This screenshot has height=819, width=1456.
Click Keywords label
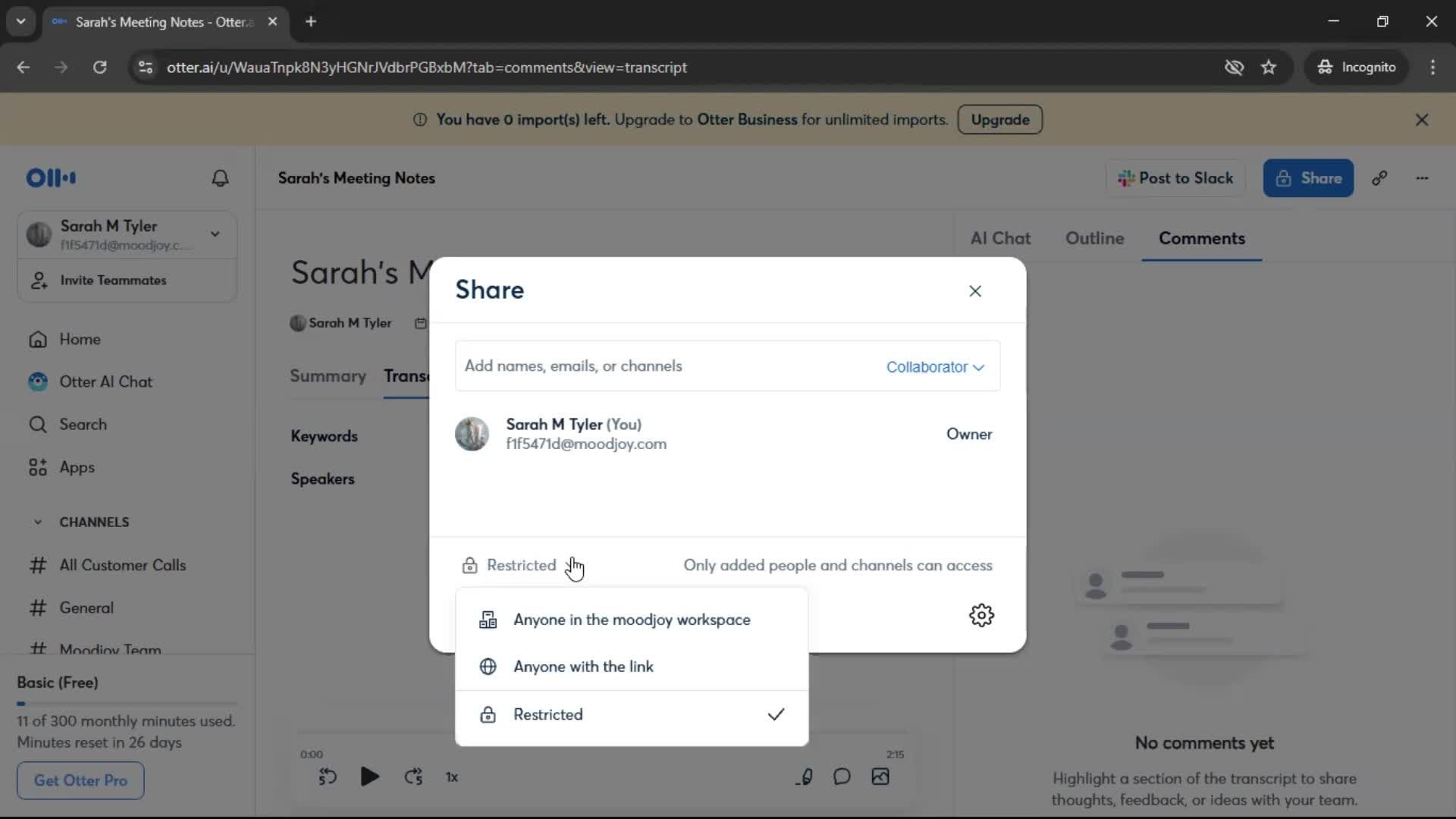coord(324,436)
